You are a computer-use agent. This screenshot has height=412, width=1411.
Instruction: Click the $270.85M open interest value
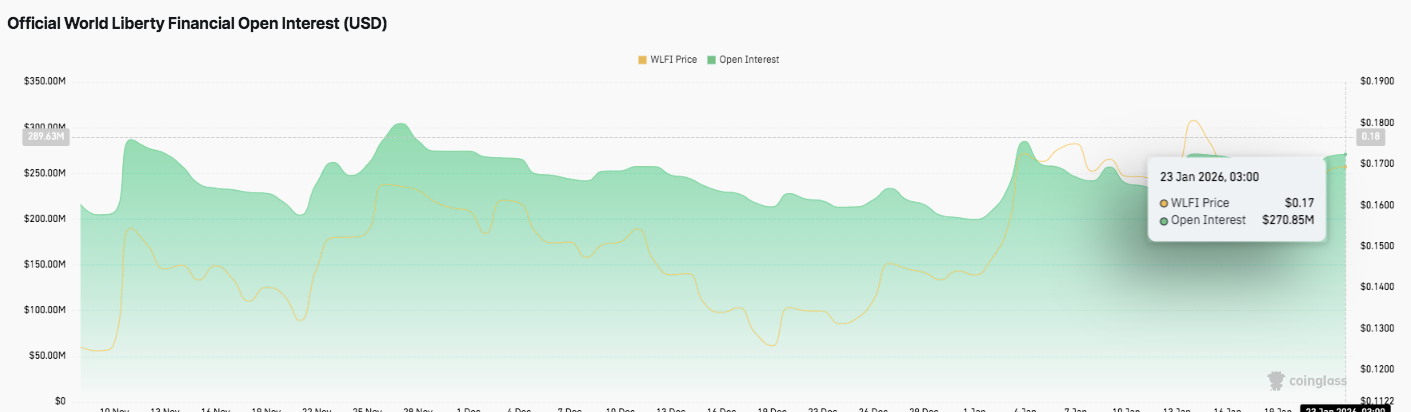[1288, 220]
